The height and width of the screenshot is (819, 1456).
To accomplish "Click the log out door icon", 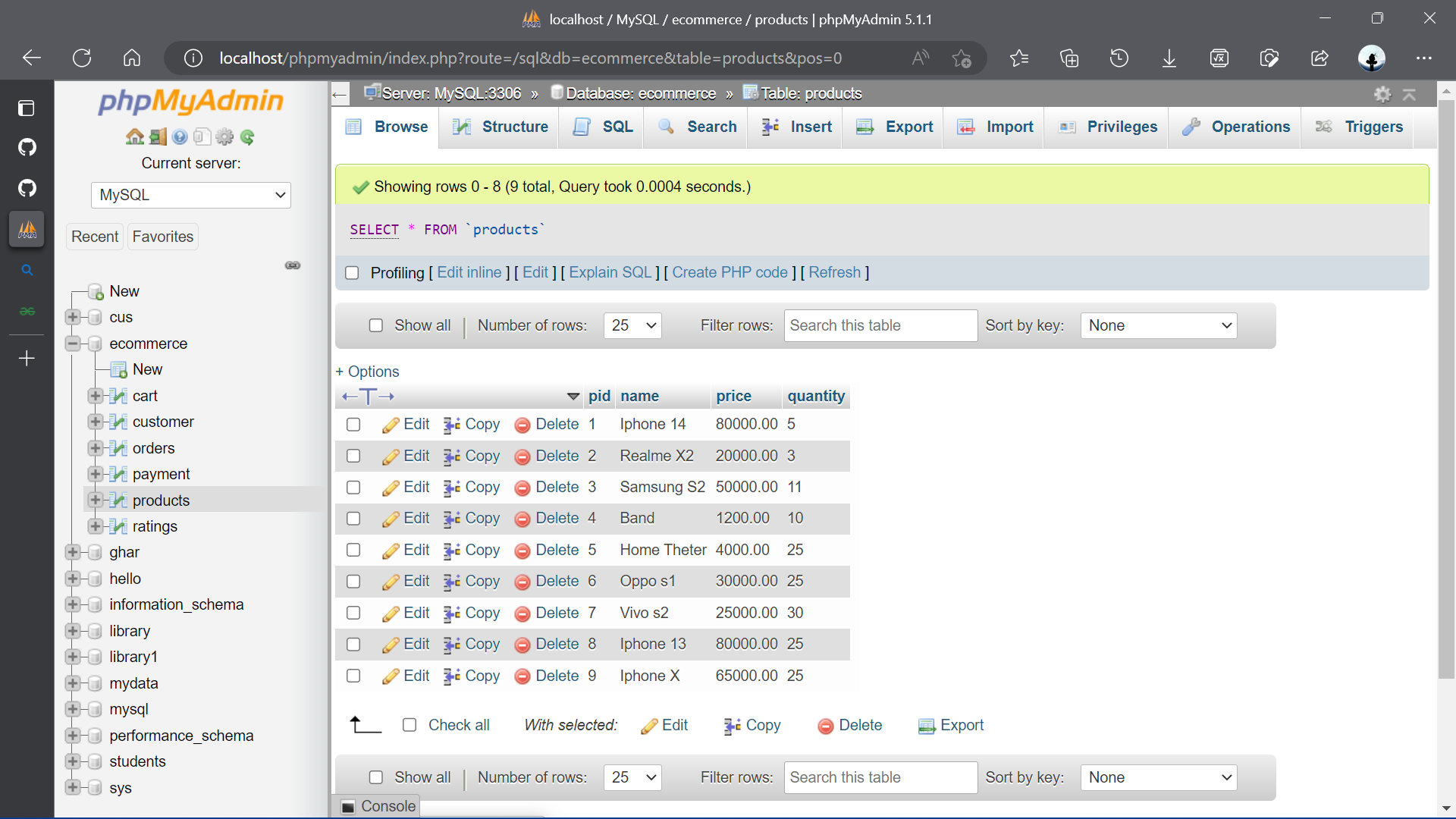I will tap(158, 136).
